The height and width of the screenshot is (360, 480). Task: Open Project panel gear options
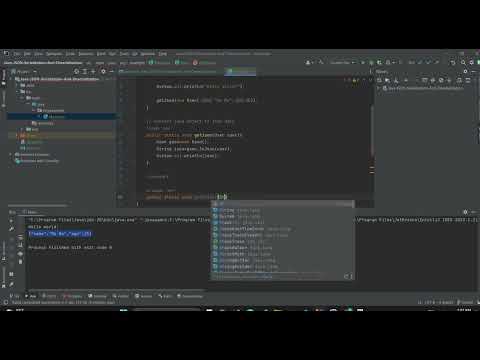click(103, 72)
